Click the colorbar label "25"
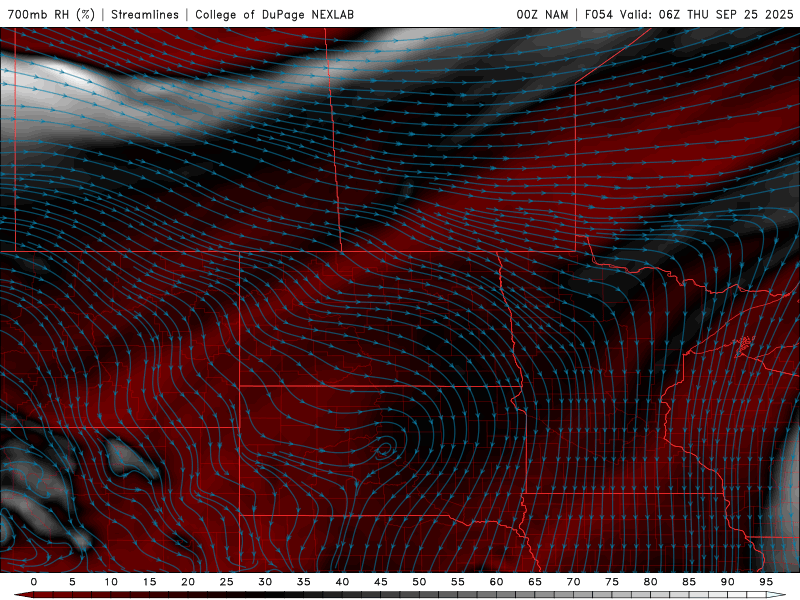800x600 pixels. point(227,582)
